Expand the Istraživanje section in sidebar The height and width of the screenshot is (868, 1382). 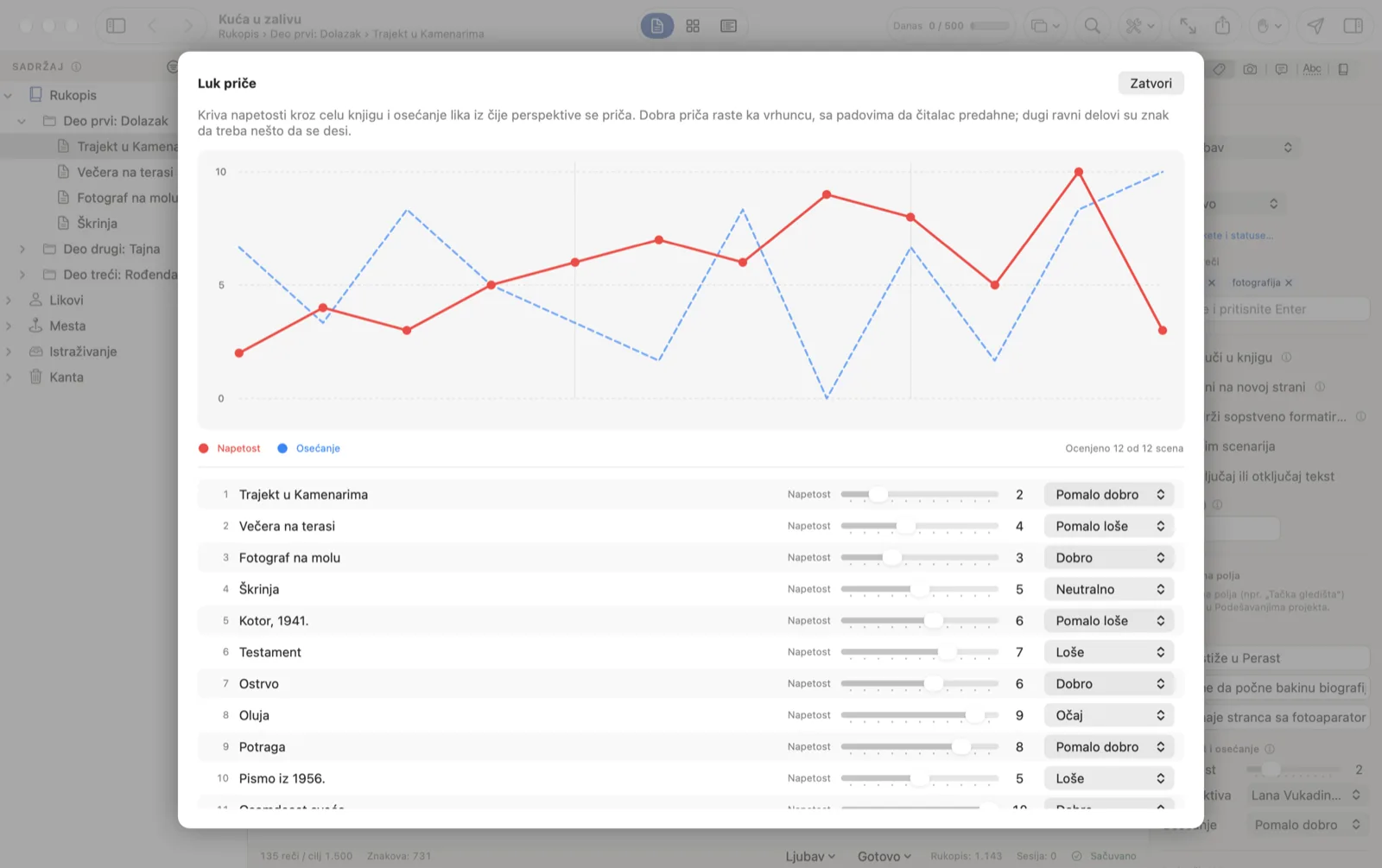(8, 352)
